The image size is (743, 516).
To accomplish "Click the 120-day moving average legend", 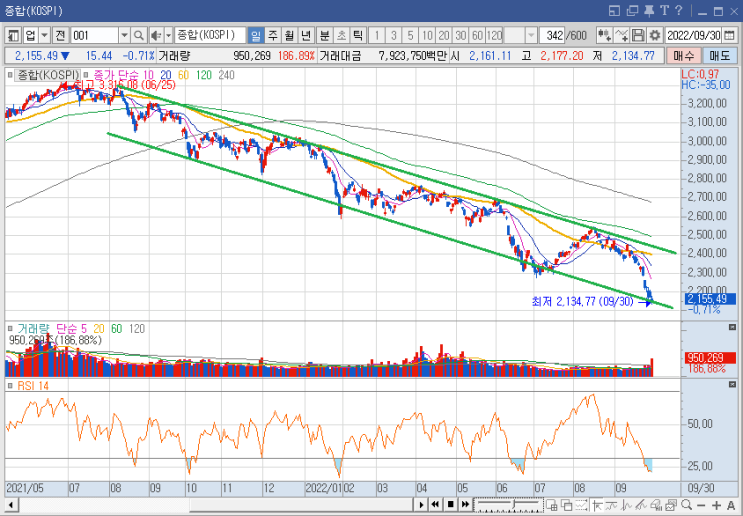I will (204, 75).
